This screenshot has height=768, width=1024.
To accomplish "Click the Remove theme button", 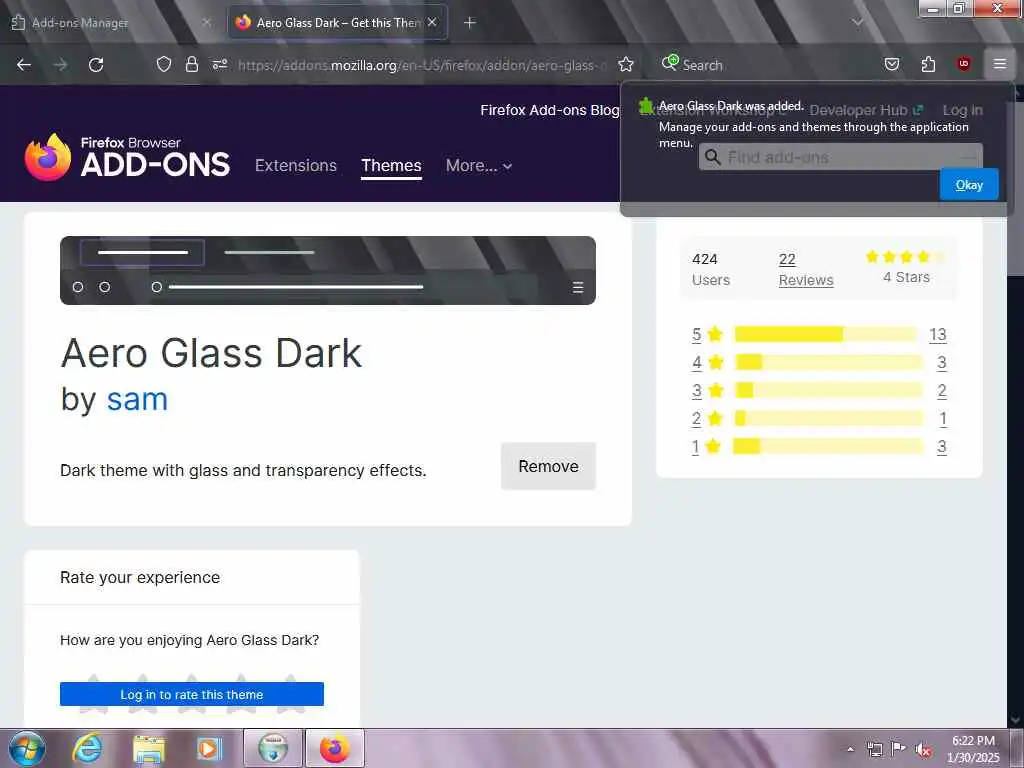I will tap(549, 466).
